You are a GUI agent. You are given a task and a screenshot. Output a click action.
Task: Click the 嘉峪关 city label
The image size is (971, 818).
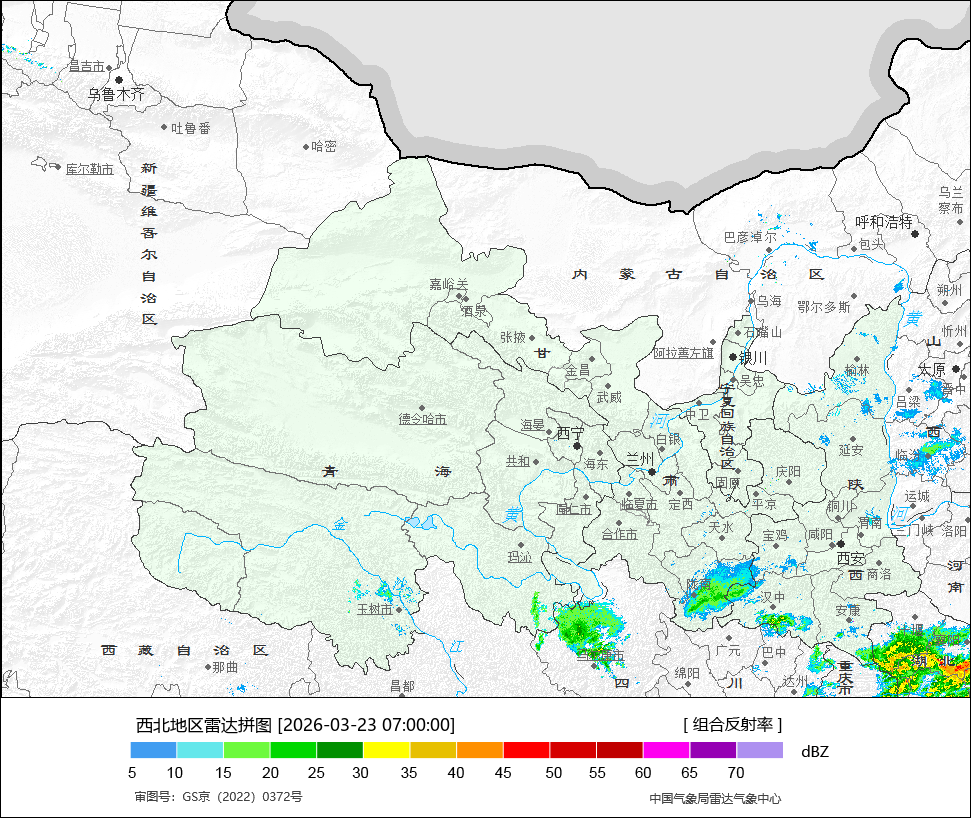click(449, 284)
